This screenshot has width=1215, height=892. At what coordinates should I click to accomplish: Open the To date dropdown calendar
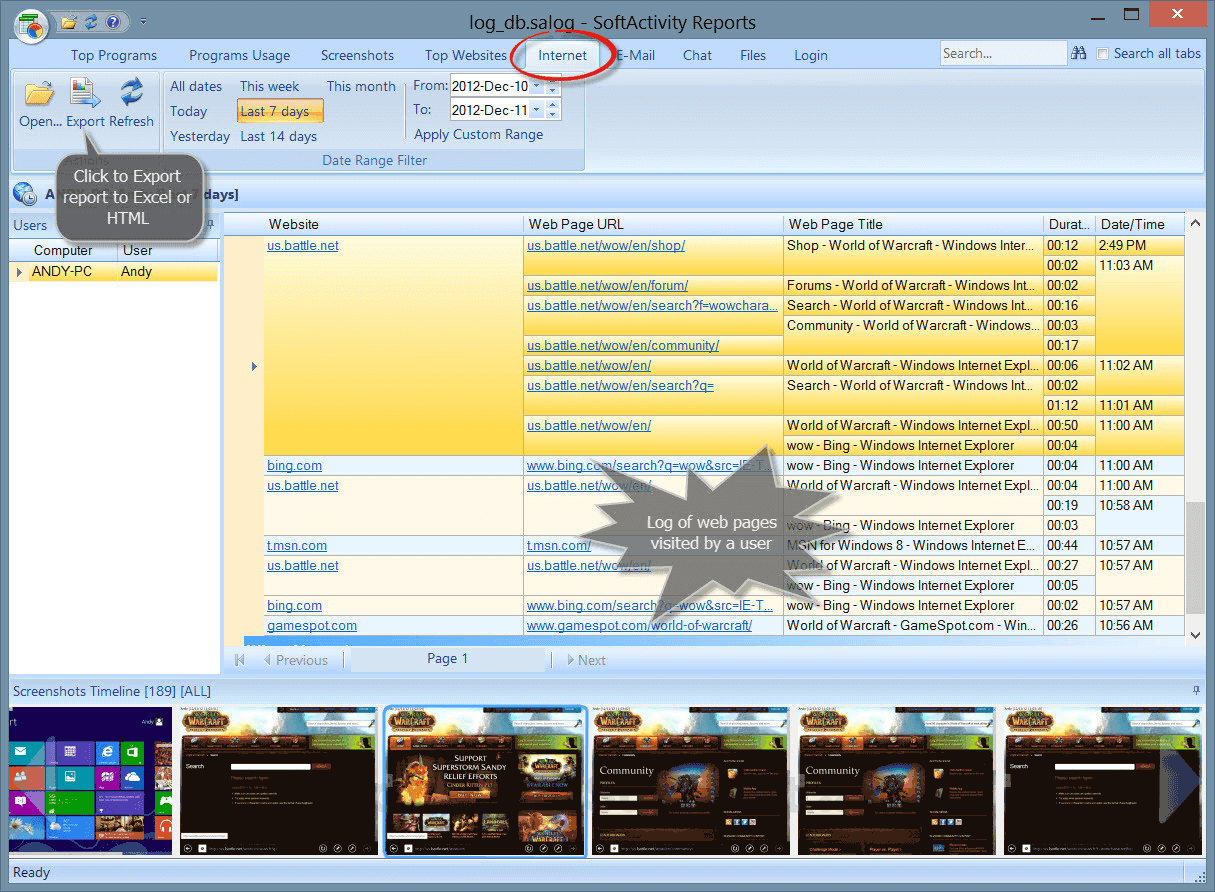537,110
